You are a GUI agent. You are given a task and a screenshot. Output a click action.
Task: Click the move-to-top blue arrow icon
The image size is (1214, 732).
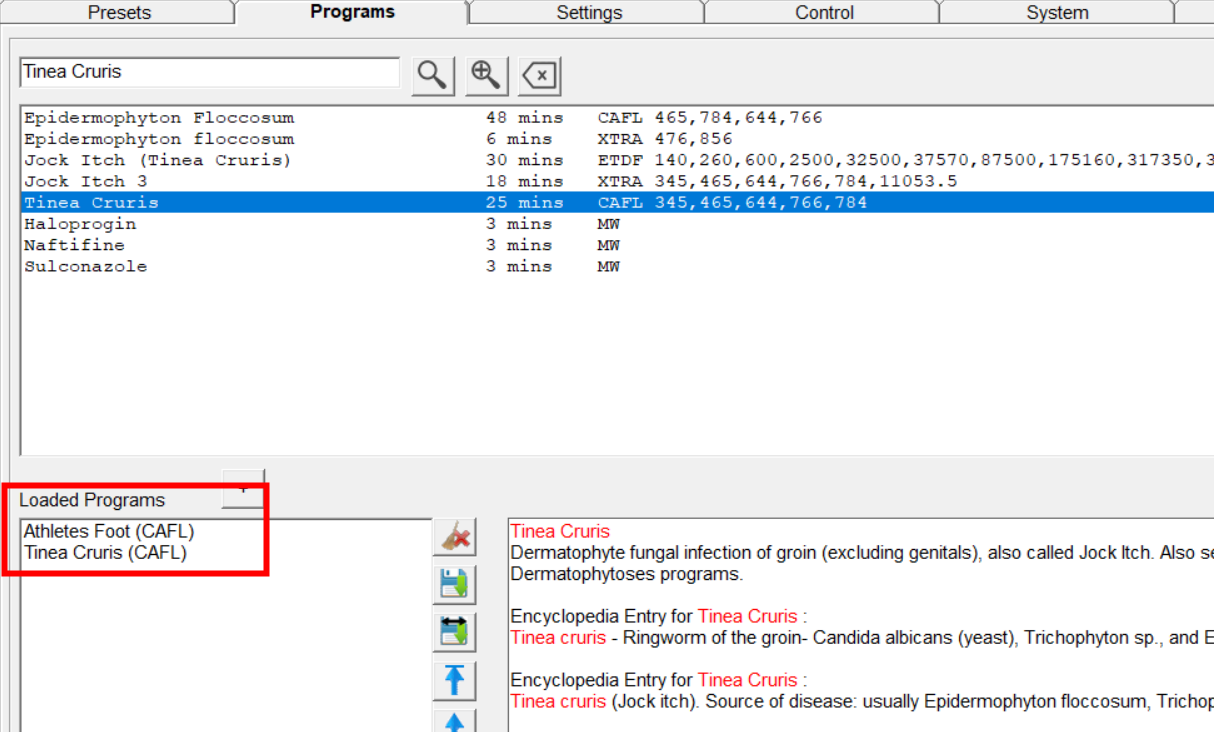(x=455, y=679)
